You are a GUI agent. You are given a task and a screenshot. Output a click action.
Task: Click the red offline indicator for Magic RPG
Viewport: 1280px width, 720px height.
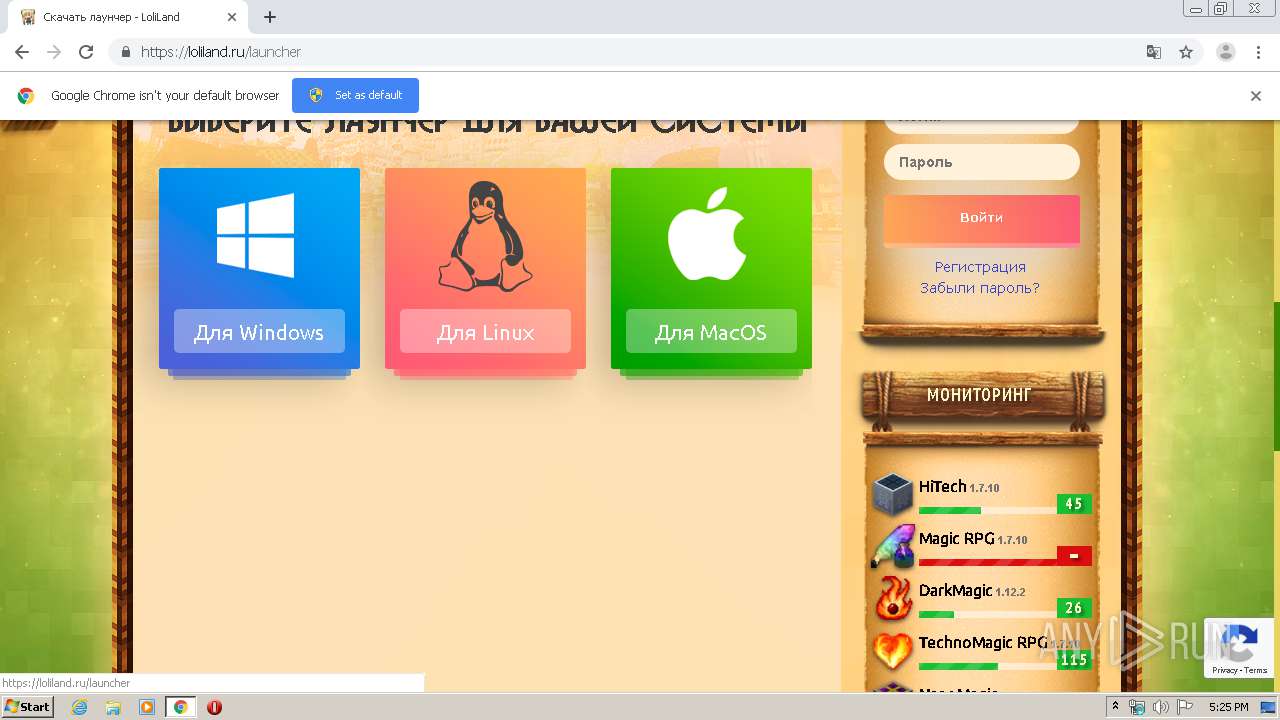tap(1074, 556)
